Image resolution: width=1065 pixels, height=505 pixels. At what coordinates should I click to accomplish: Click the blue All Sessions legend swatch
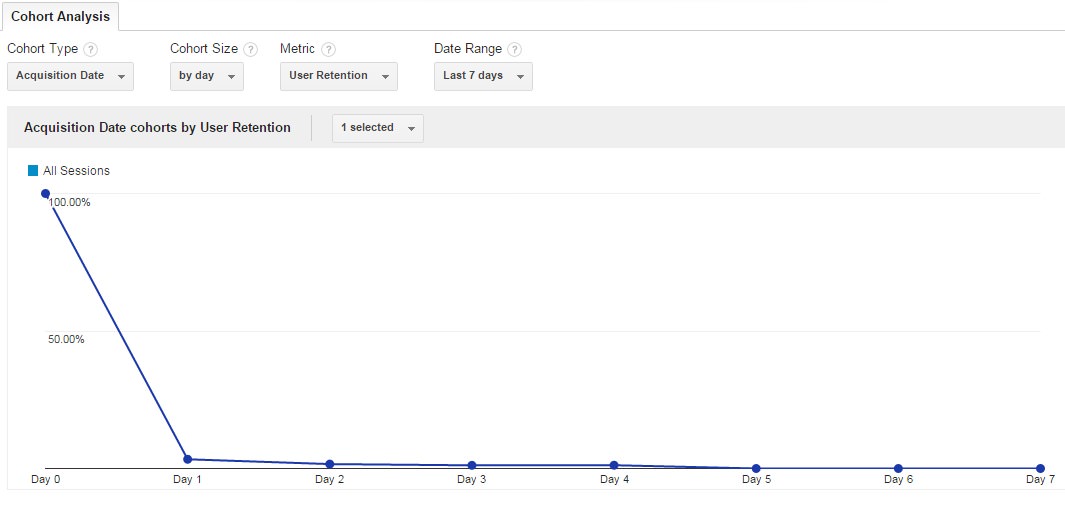pos(33,171)
